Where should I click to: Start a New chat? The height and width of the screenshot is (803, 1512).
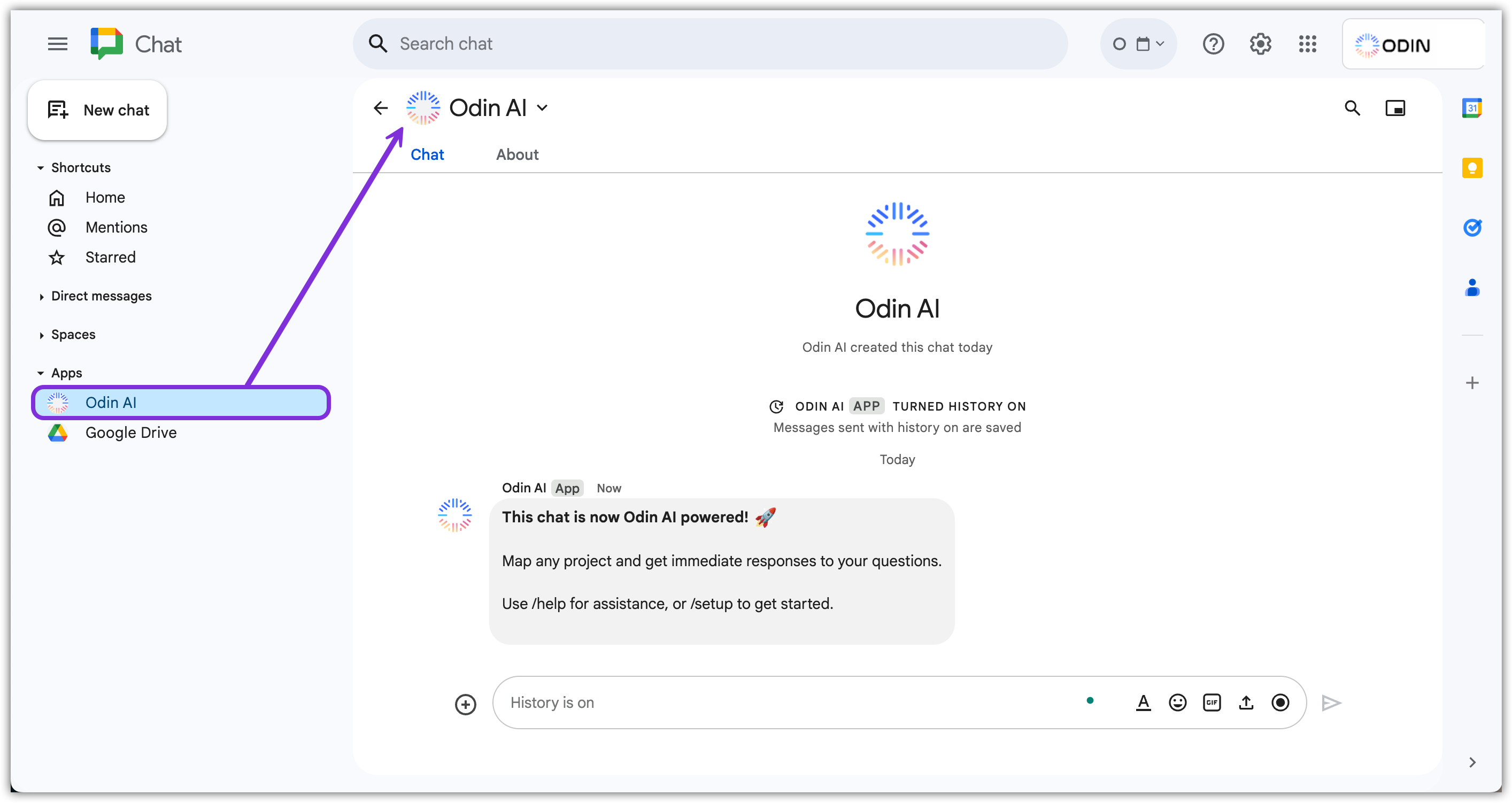tap(97, 110)
